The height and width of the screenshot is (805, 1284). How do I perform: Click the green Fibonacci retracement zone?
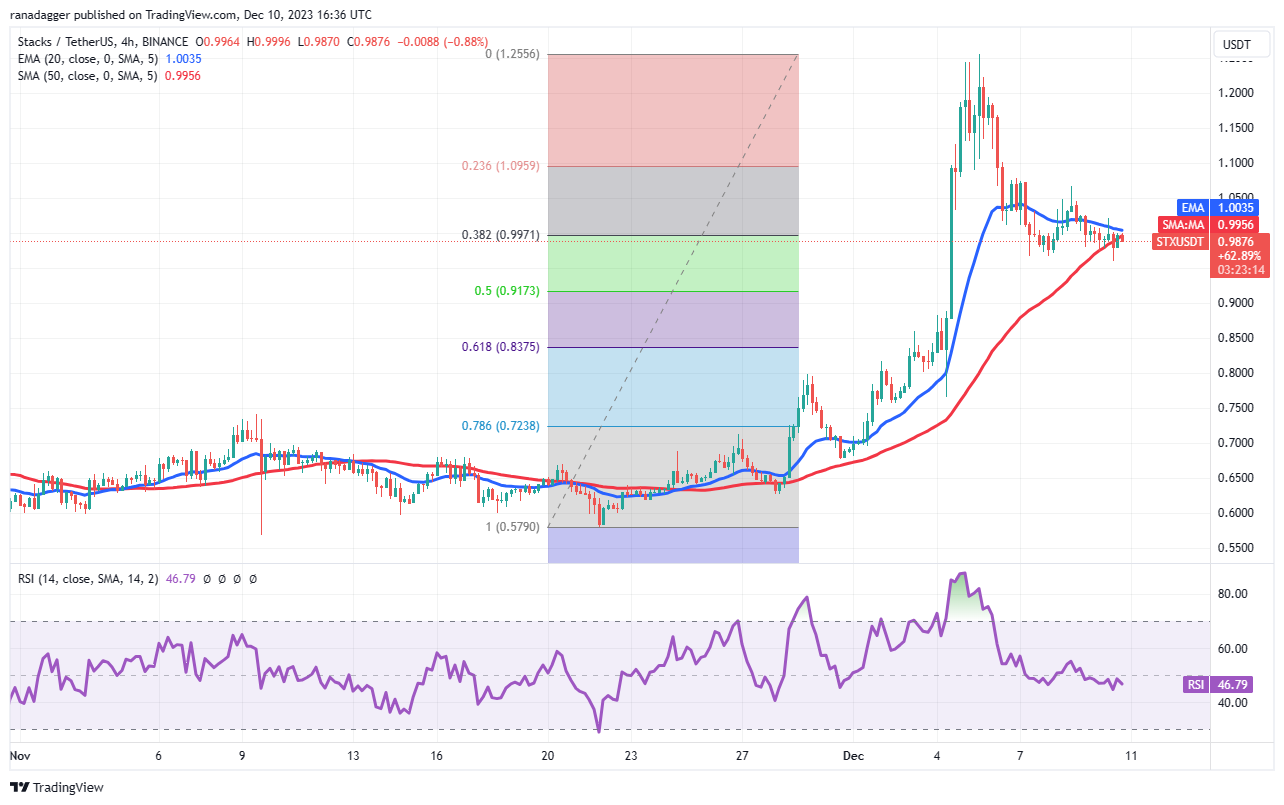[672, 263]
